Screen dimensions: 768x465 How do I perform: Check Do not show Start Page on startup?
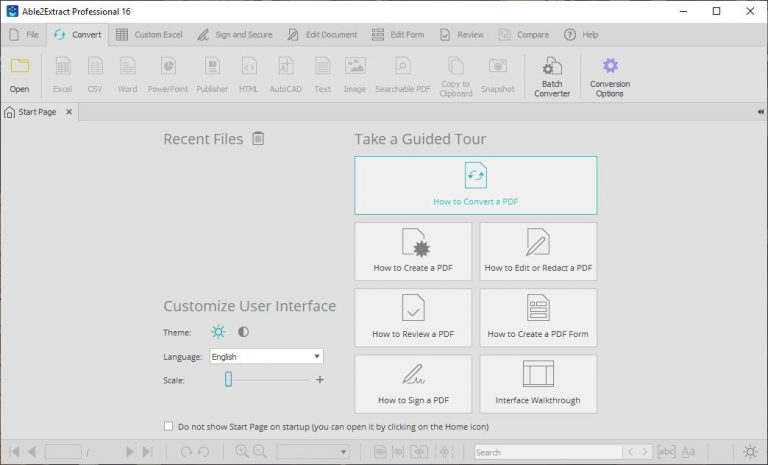coord(168,426)
